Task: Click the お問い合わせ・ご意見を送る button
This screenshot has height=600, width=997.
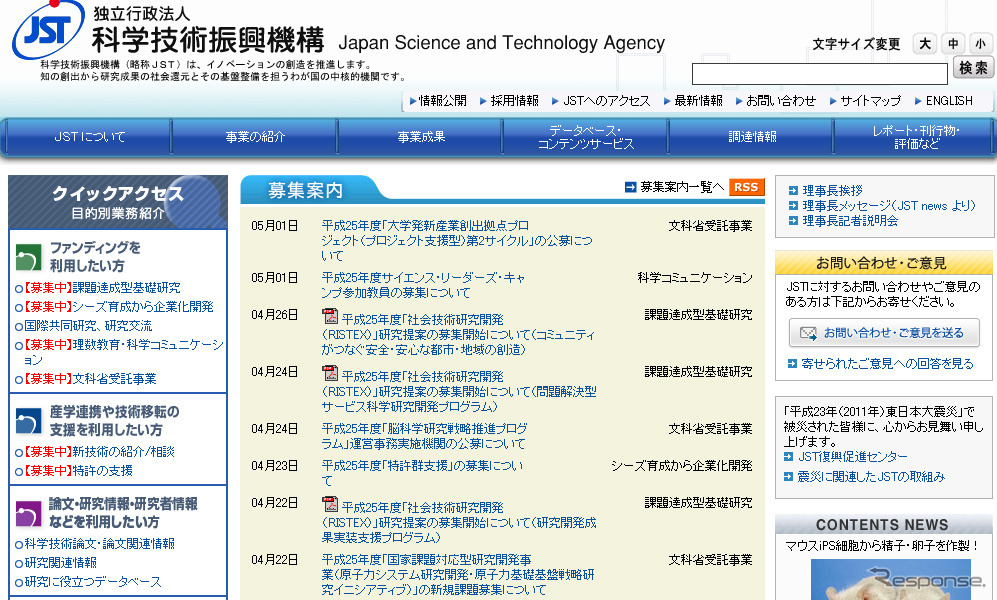Action: click(x=884, y=333)
